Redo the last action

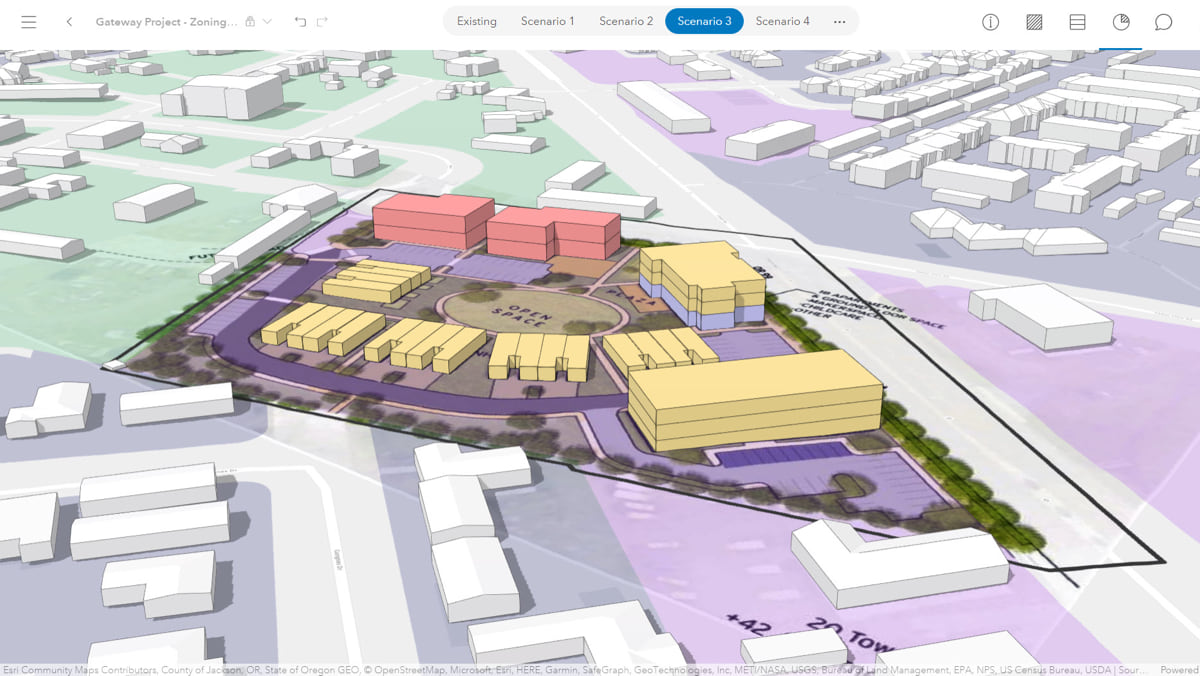322,21
